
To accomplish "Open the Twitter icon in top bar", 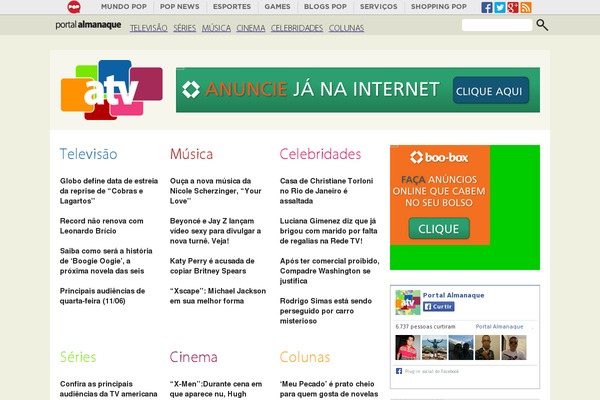I will (500, 7).
